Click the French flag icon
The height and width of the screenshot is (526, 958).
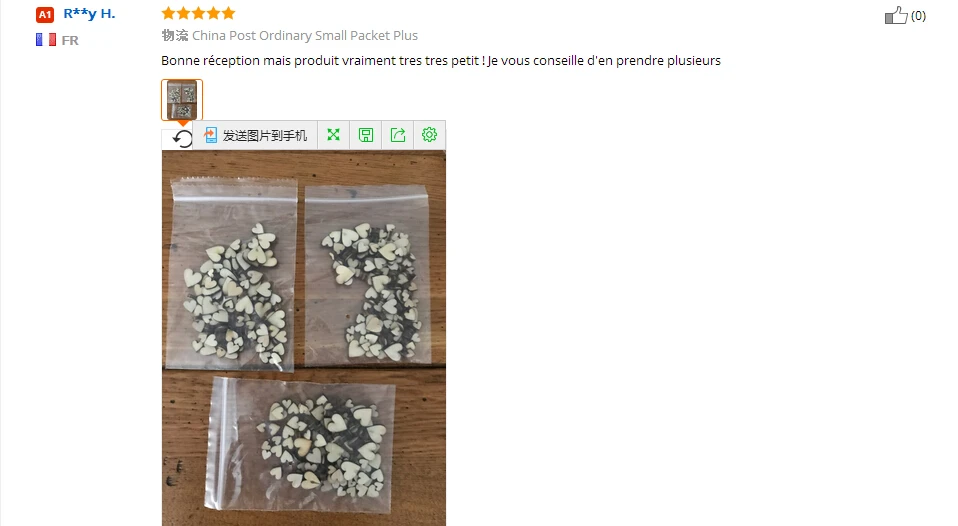coord(46,40)
